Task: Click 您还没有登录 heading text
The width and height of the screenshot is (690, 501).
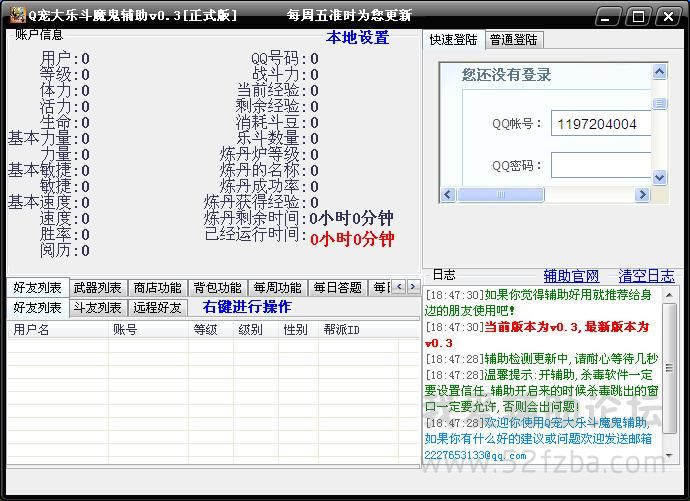Action: tap(506, 75)
